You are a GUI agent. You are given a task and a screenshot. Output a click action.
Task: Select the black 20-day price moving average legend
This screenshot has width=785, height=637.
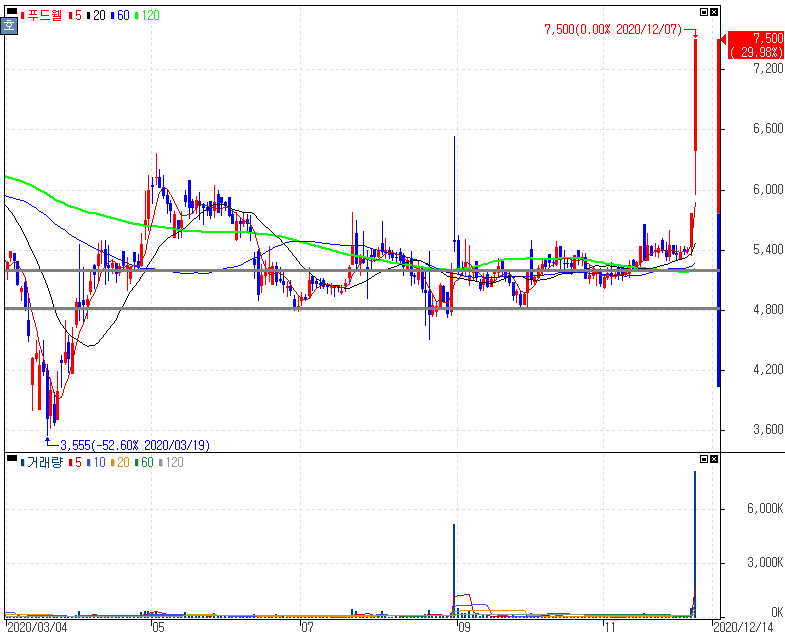tap(96, 16)
